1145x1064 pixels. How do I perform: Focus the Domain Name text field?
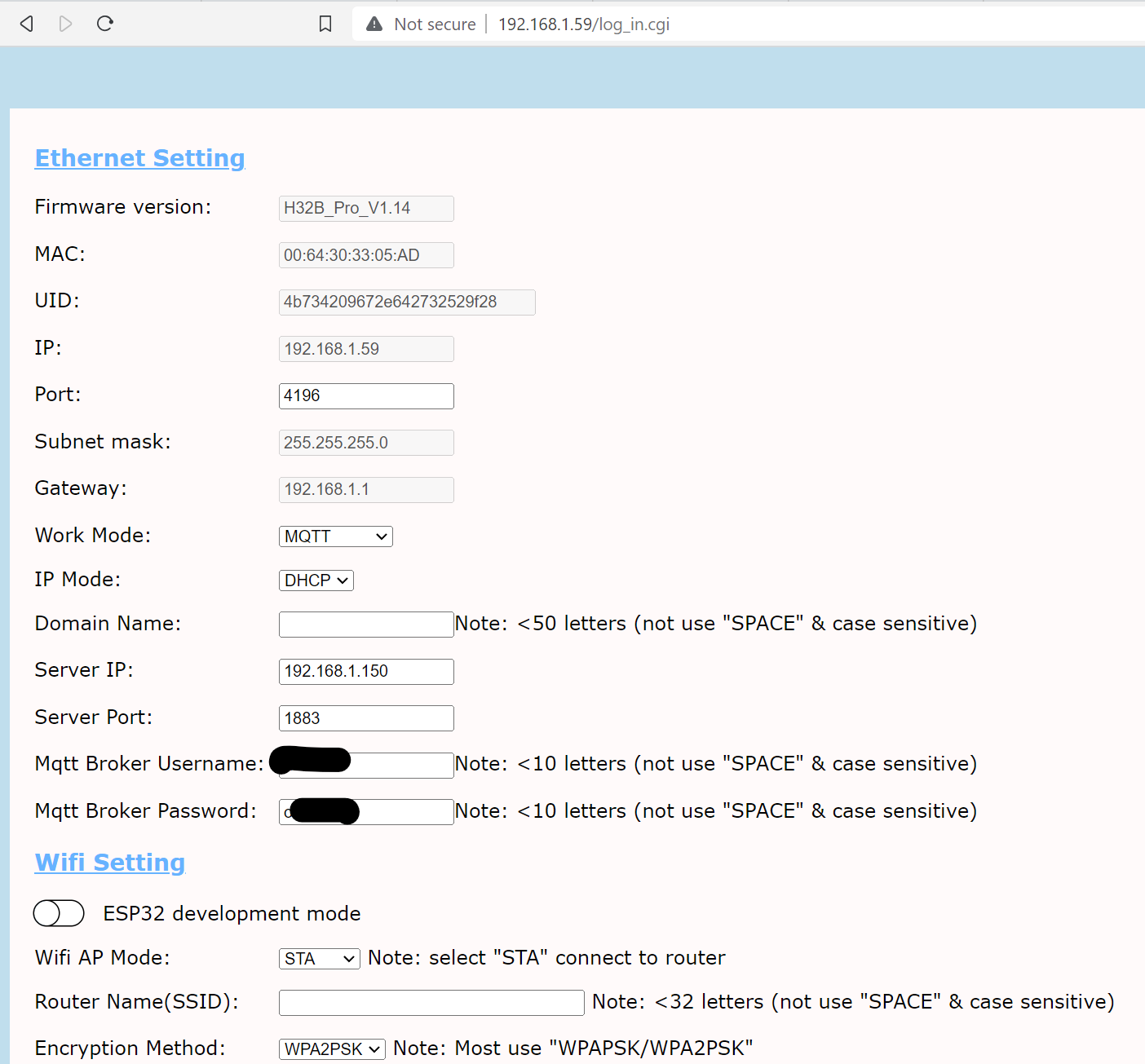click(366, 625)
